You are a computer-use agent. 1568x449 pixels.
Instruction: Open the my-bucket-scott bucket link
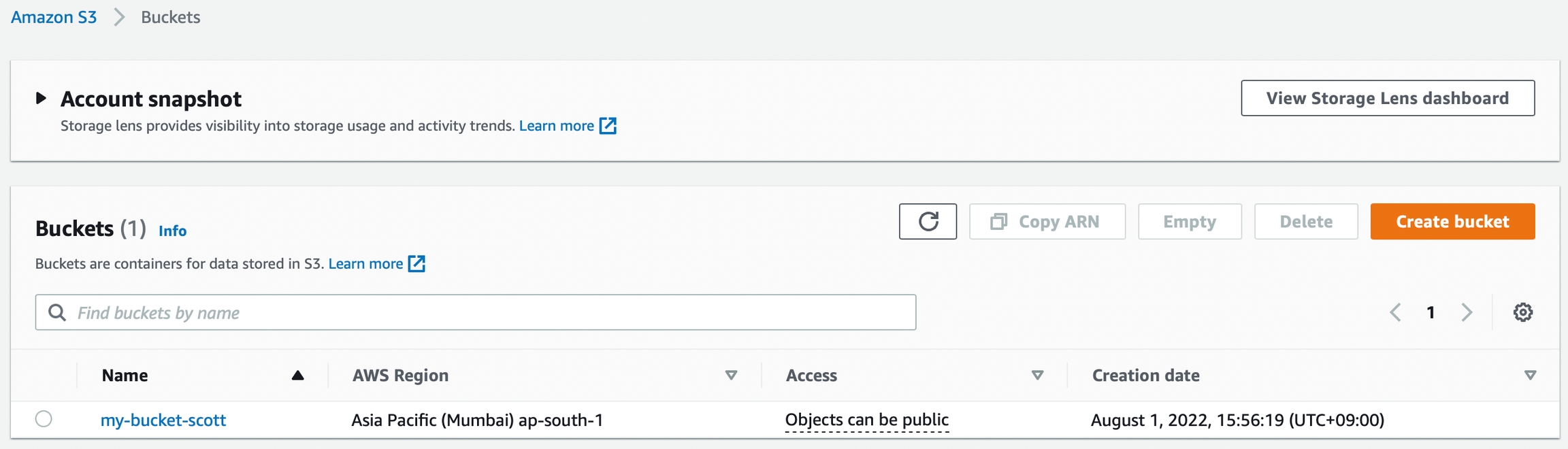[x=163, y=420]
